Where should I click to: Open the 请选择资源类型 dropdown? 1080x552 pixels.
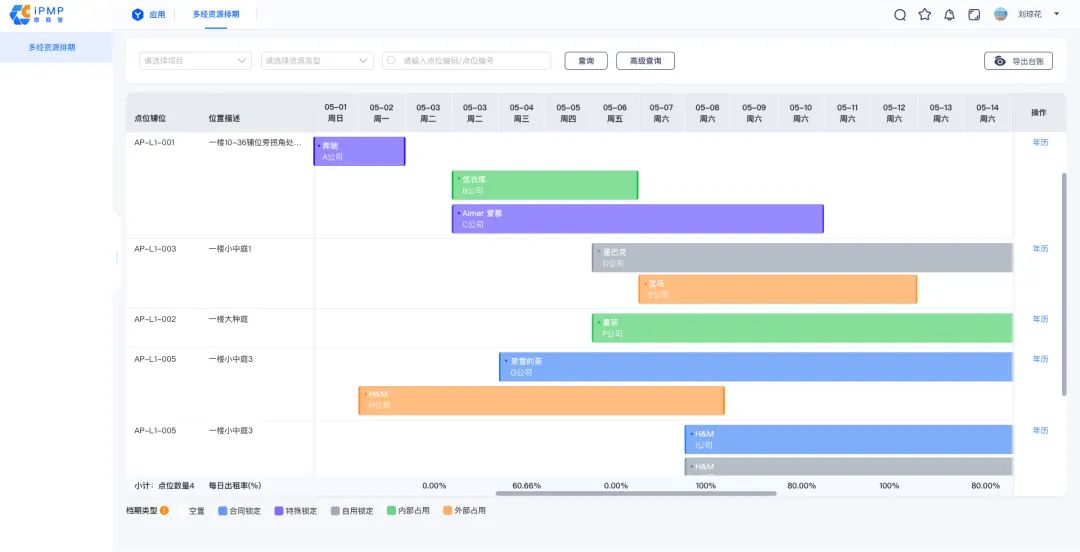coord(317,61)
